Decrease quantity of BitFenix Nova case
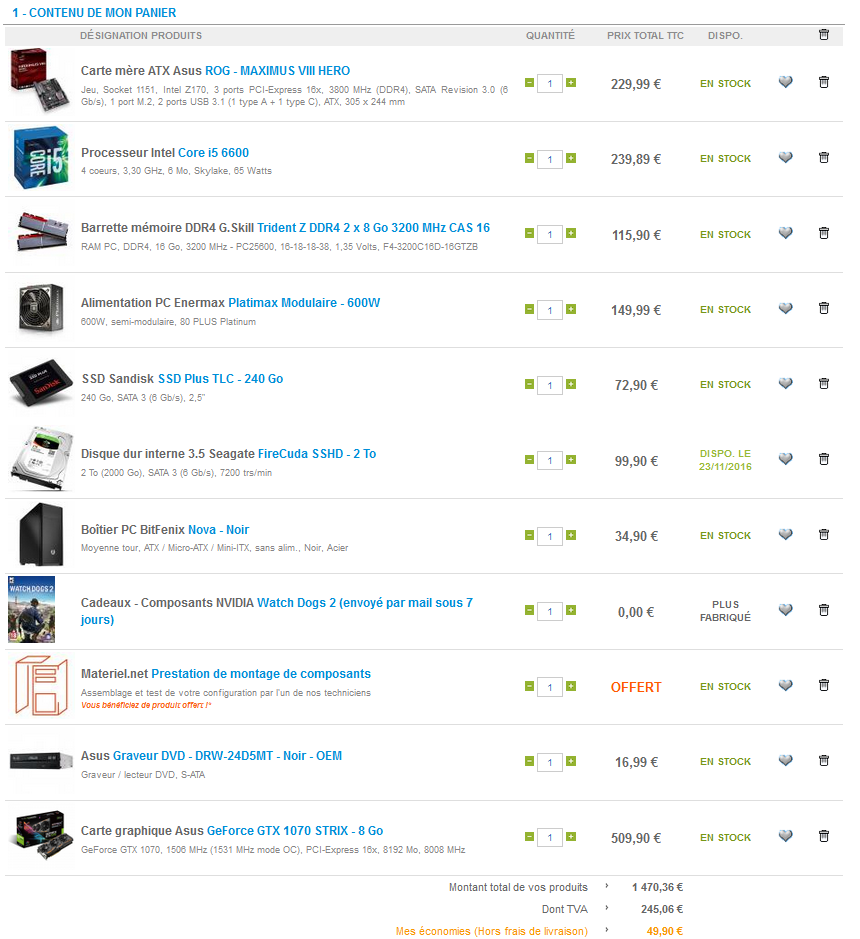The height and width of the screenshot is (939, 860). (x=529, y=535)
